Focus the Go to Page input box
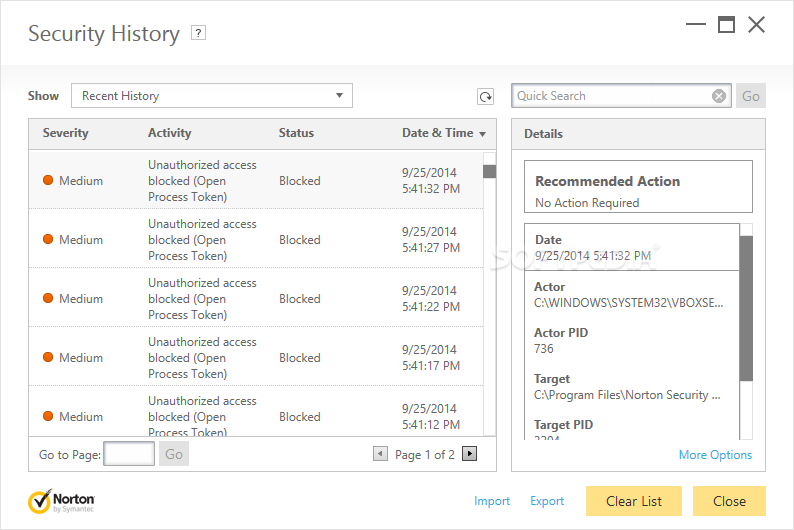This screenshot has width=794, height=530. [129, 454]
